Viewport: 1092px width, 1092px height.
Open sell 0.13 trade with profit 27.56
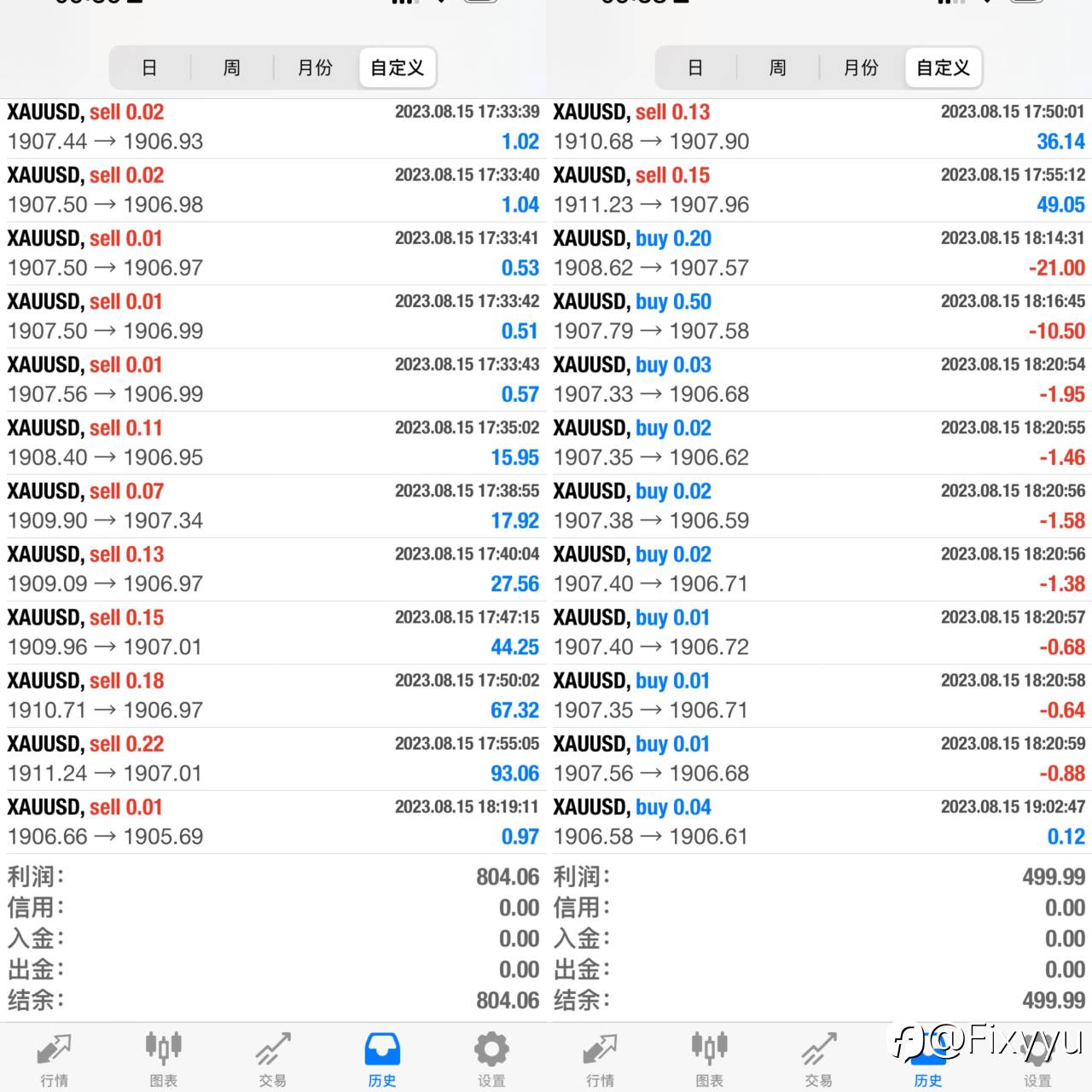click(x=273, y=569)
